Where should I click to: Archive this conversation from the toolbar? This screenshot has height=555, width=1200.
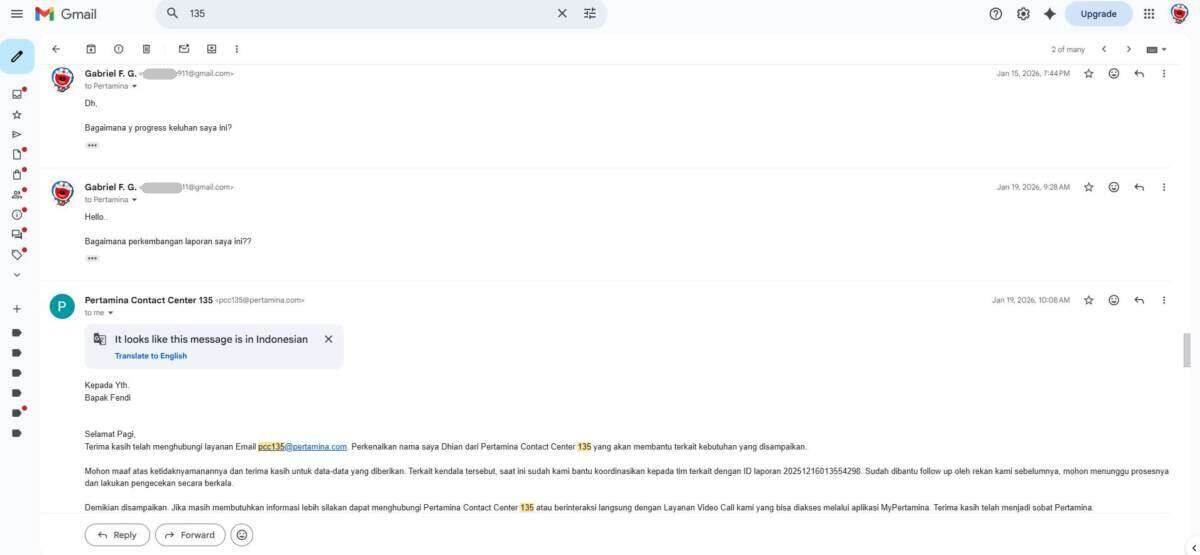(91, 49)
